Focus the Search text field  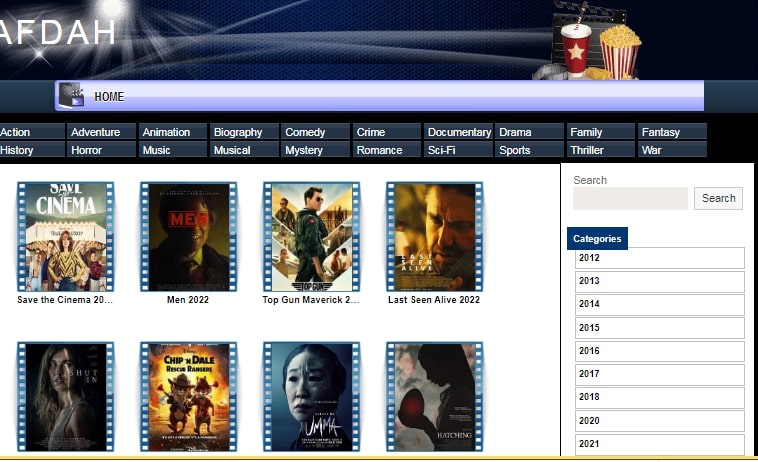pyautogui.click(x=630, y=198)
